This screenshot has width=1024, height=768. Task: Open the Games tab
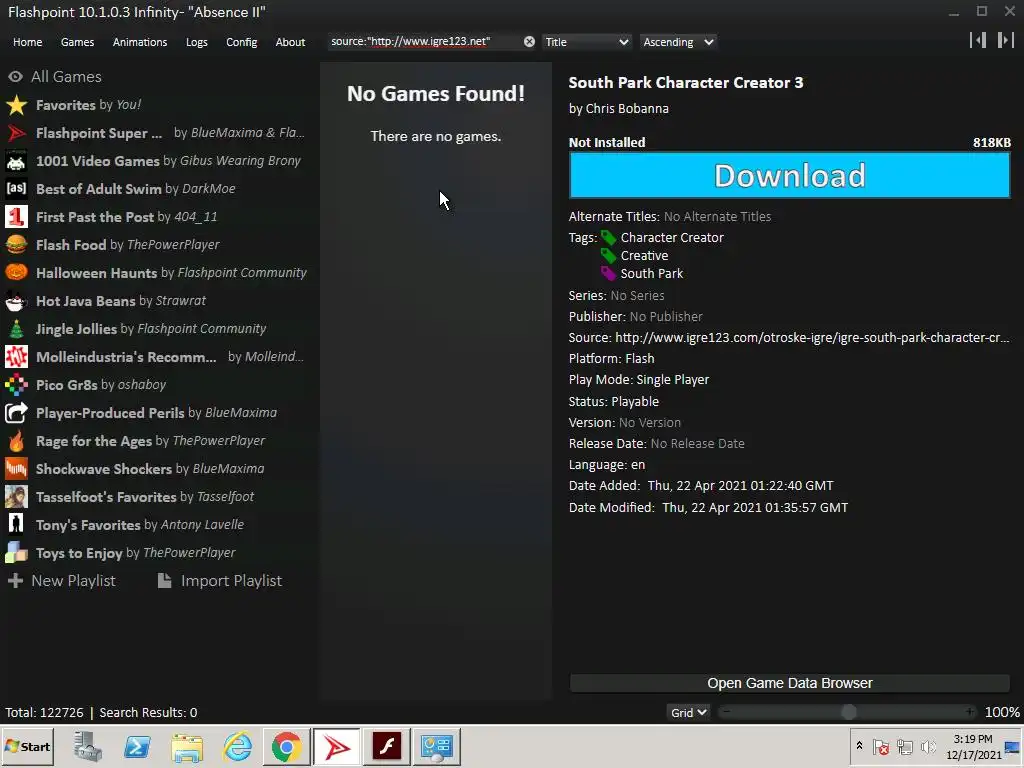[77, 42]
